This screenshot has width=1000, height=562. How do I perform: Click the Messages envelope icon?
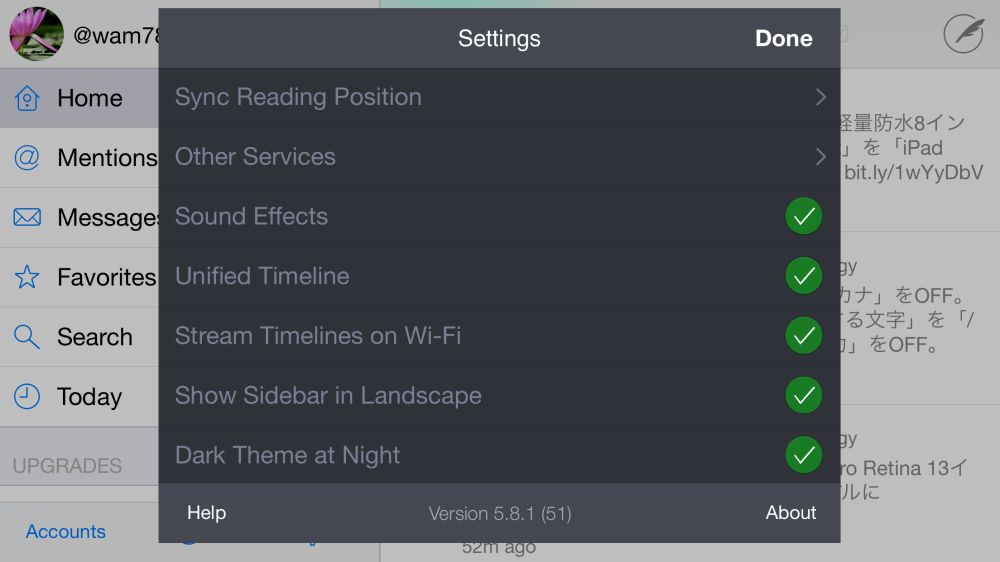pos(27,217)
